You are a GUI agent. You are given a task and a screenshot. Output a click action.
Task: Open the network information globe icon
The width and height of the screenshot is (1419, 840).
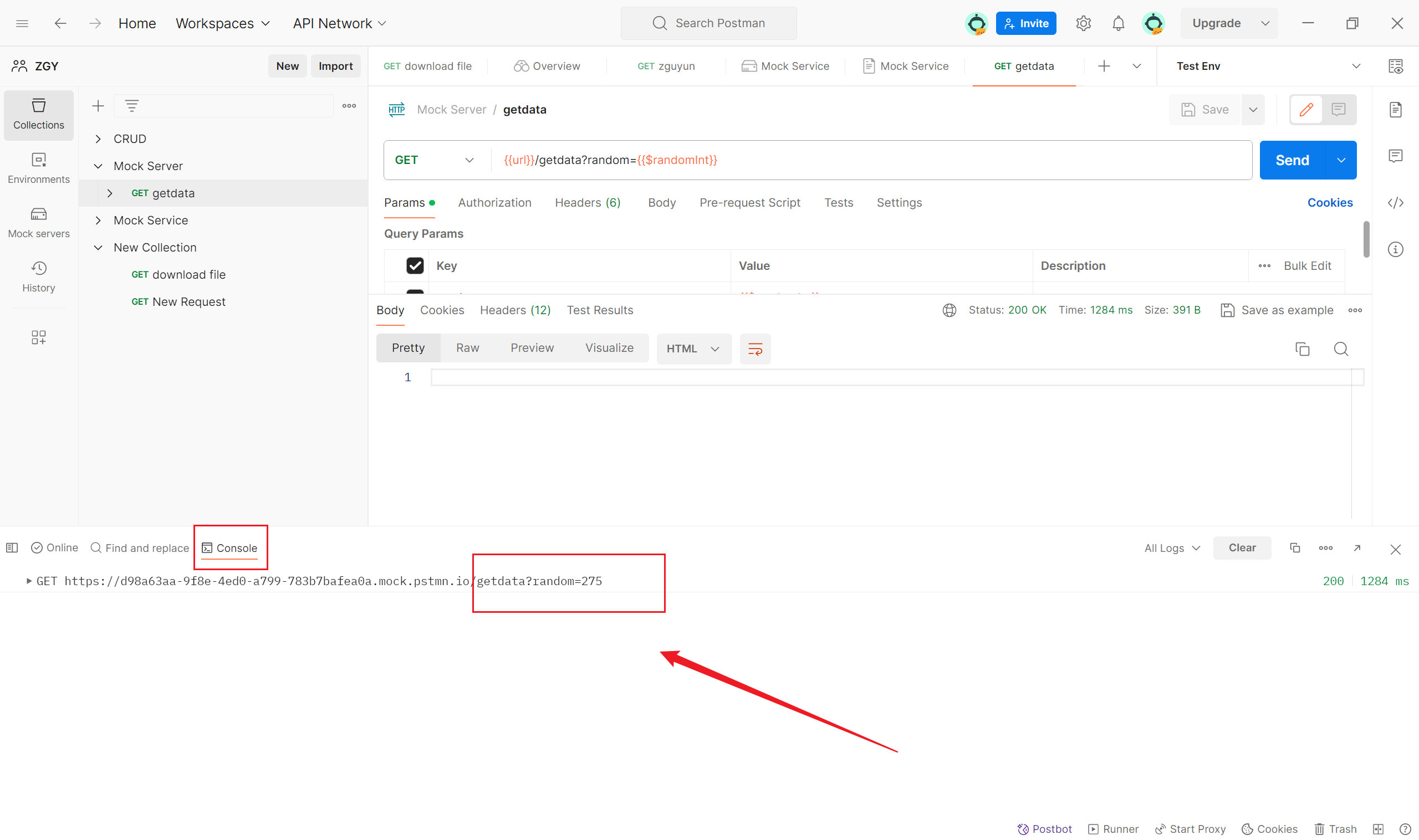[950, 310]
